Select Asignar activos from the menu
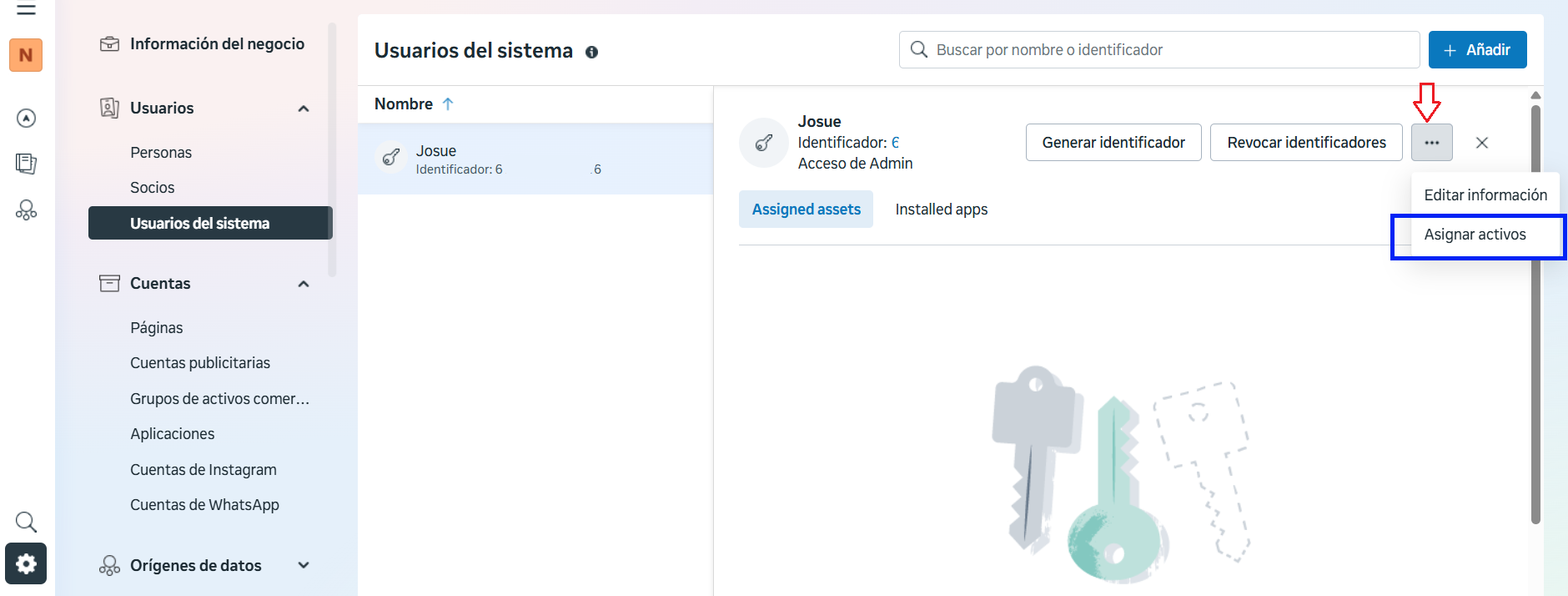The image size is (1568, 596). click(1475, 235)
